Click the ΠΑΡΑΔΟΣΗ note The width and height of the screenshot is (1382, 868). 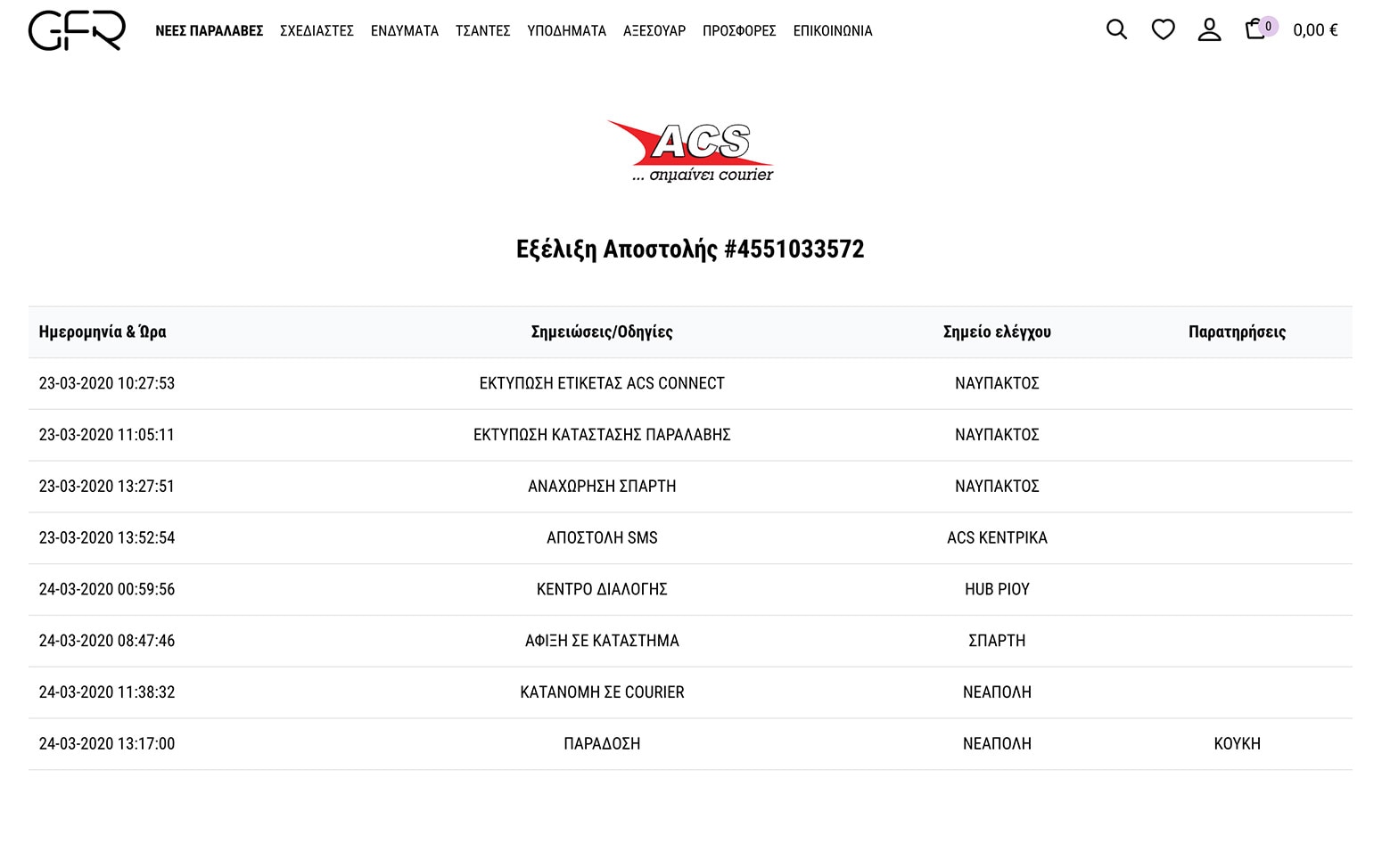click(602, 743)
